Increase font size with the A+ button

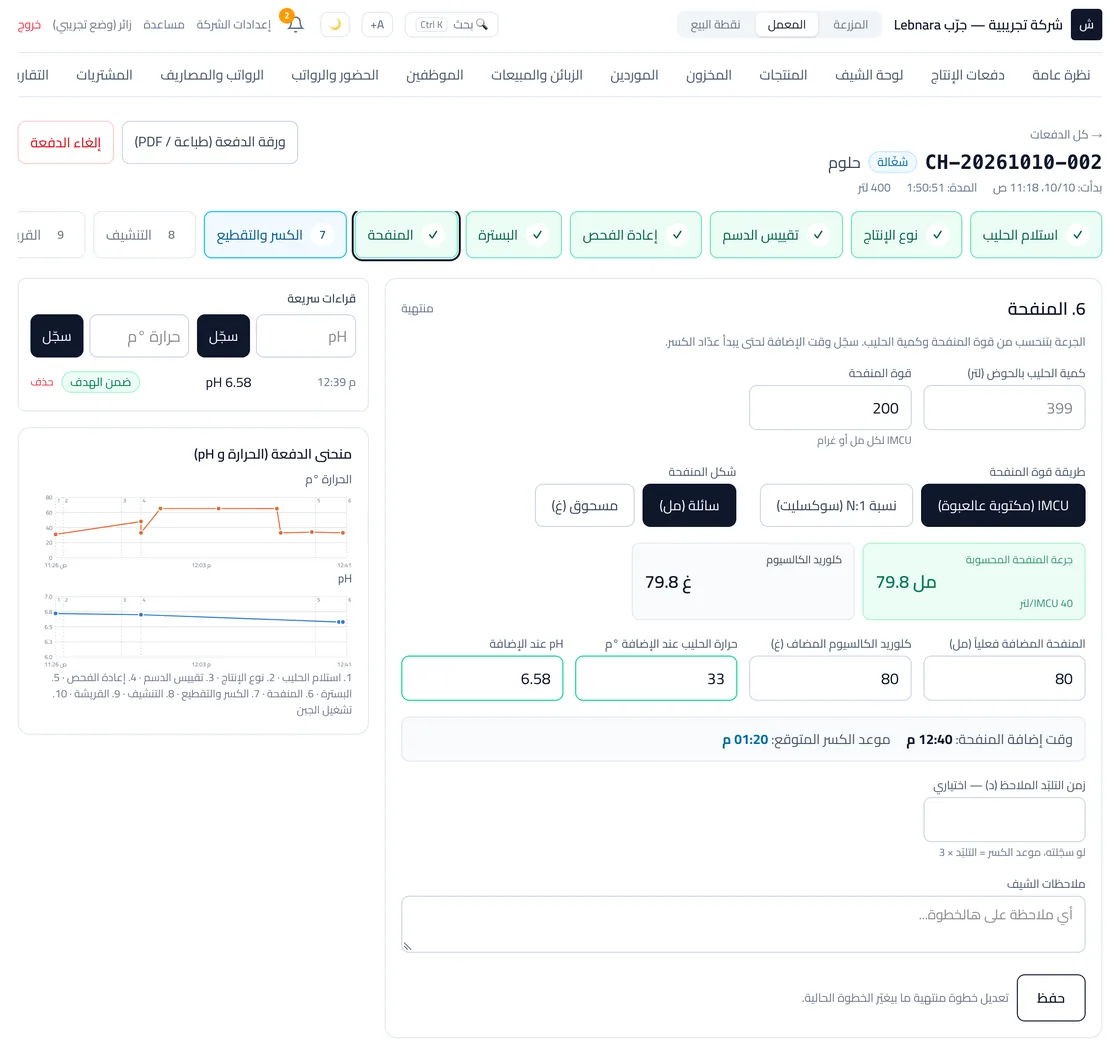coord(377,25)
